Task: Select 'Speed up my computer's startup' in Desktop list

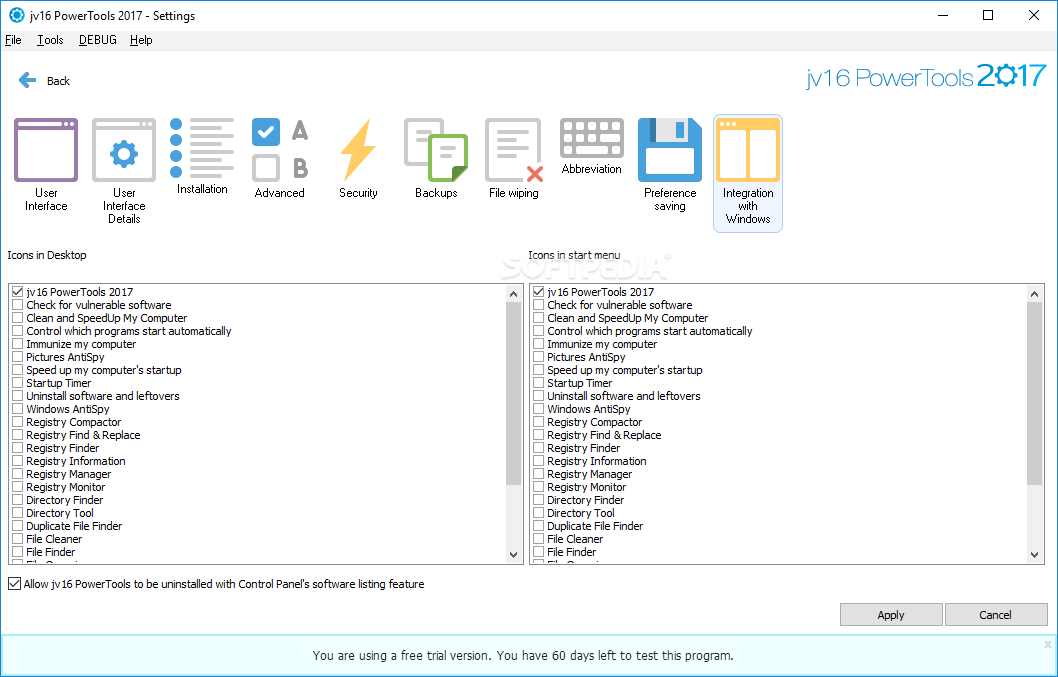Action: click(104, 370)
